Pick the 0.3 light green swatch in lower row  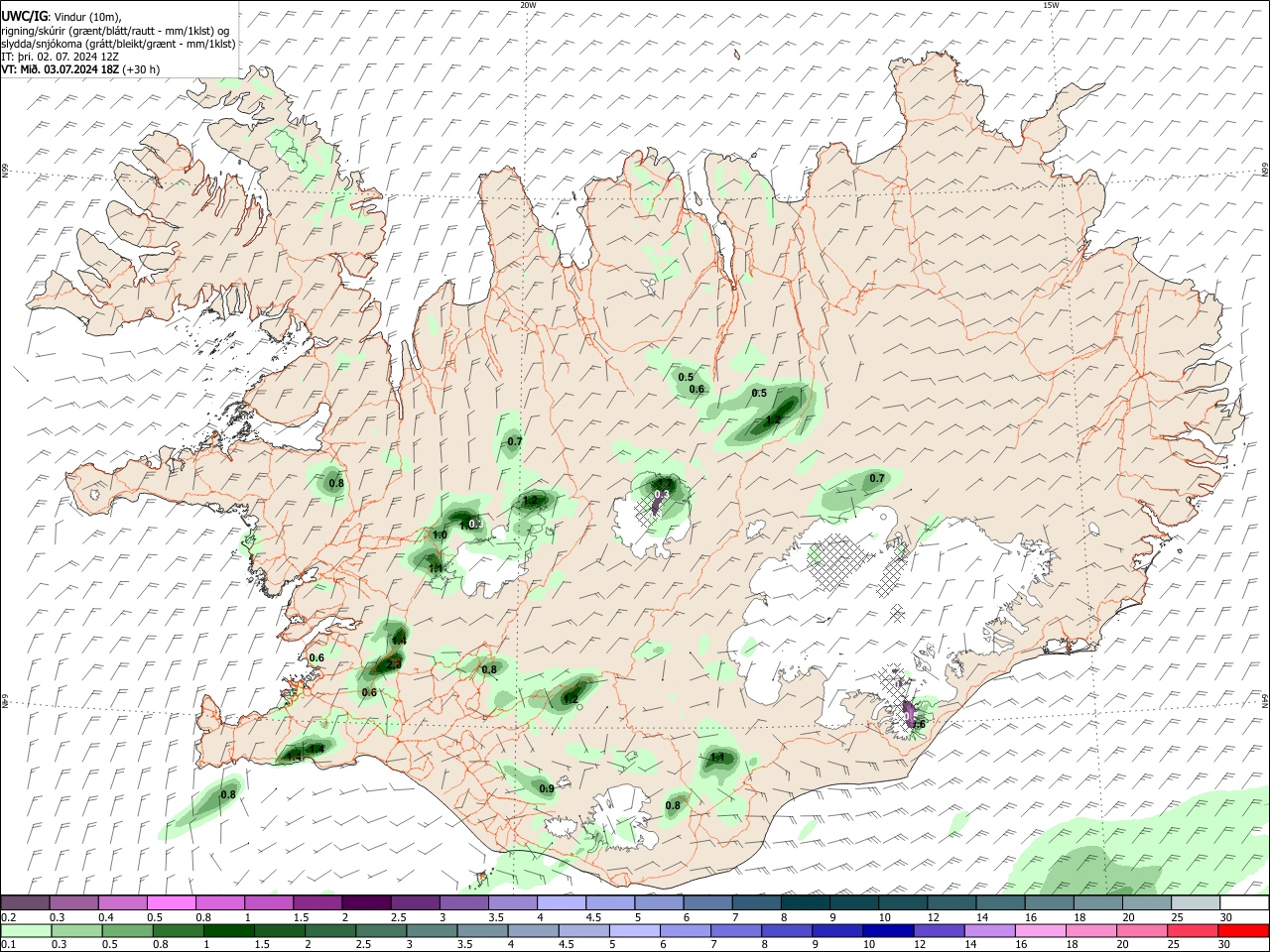click(x=75, y=930)
